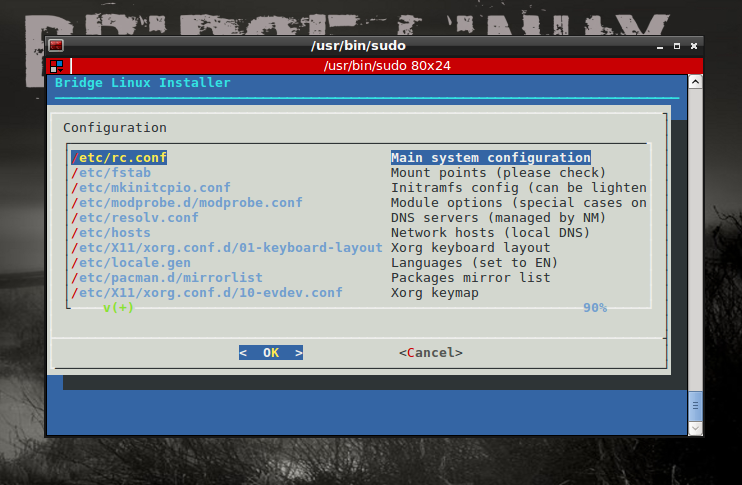Click the 'Languages (set to EN)' description
The image size is (742, 485).
[474, 263]
